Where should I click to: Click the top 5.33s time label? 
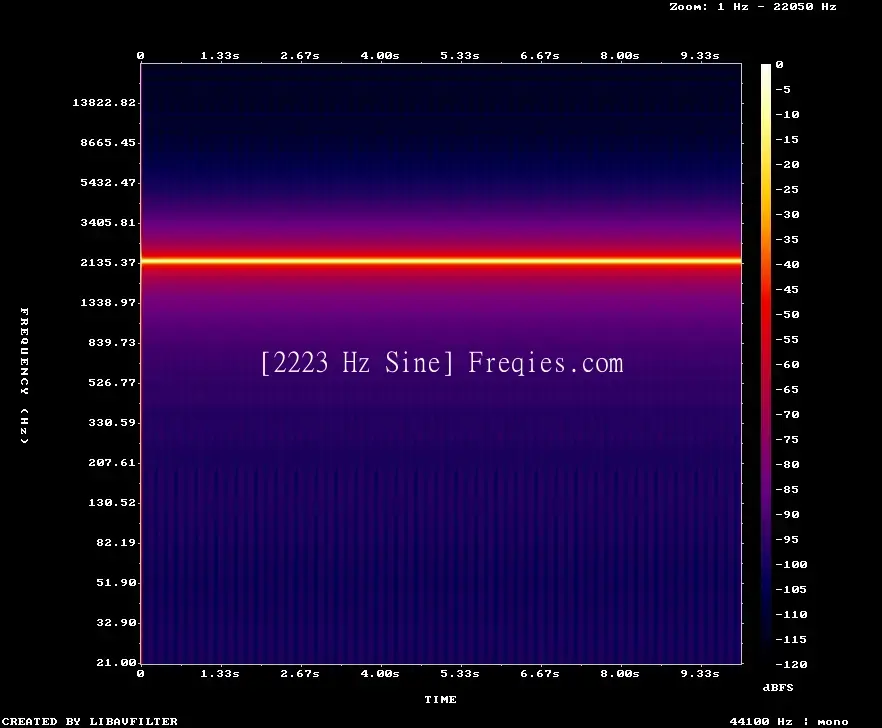point(460,56)
